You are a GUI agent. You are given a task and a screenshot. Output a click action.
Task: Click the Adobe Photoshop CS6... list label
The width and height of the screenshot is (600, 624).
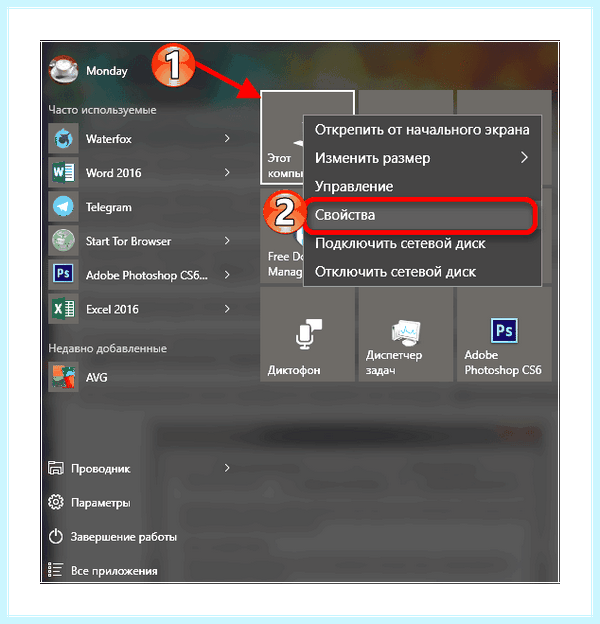[x=147, y=275]
